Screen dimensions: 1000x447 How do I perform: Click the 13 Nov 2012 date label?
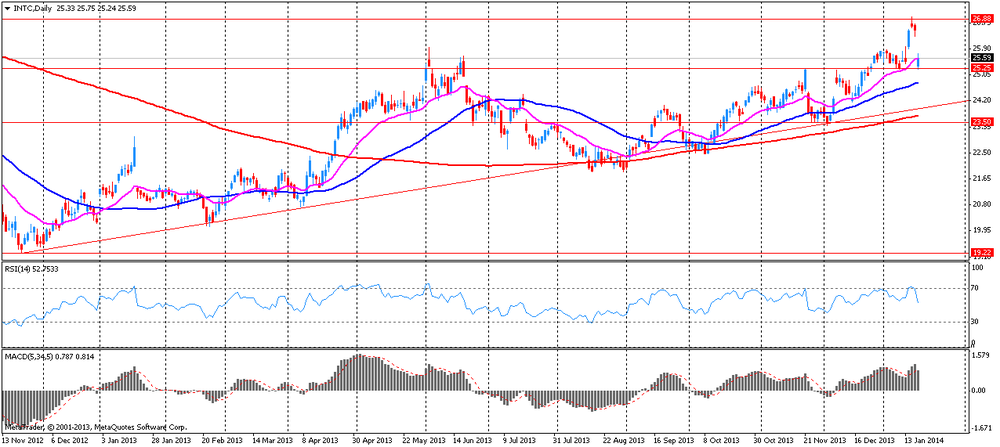click(x=20, y=440)
